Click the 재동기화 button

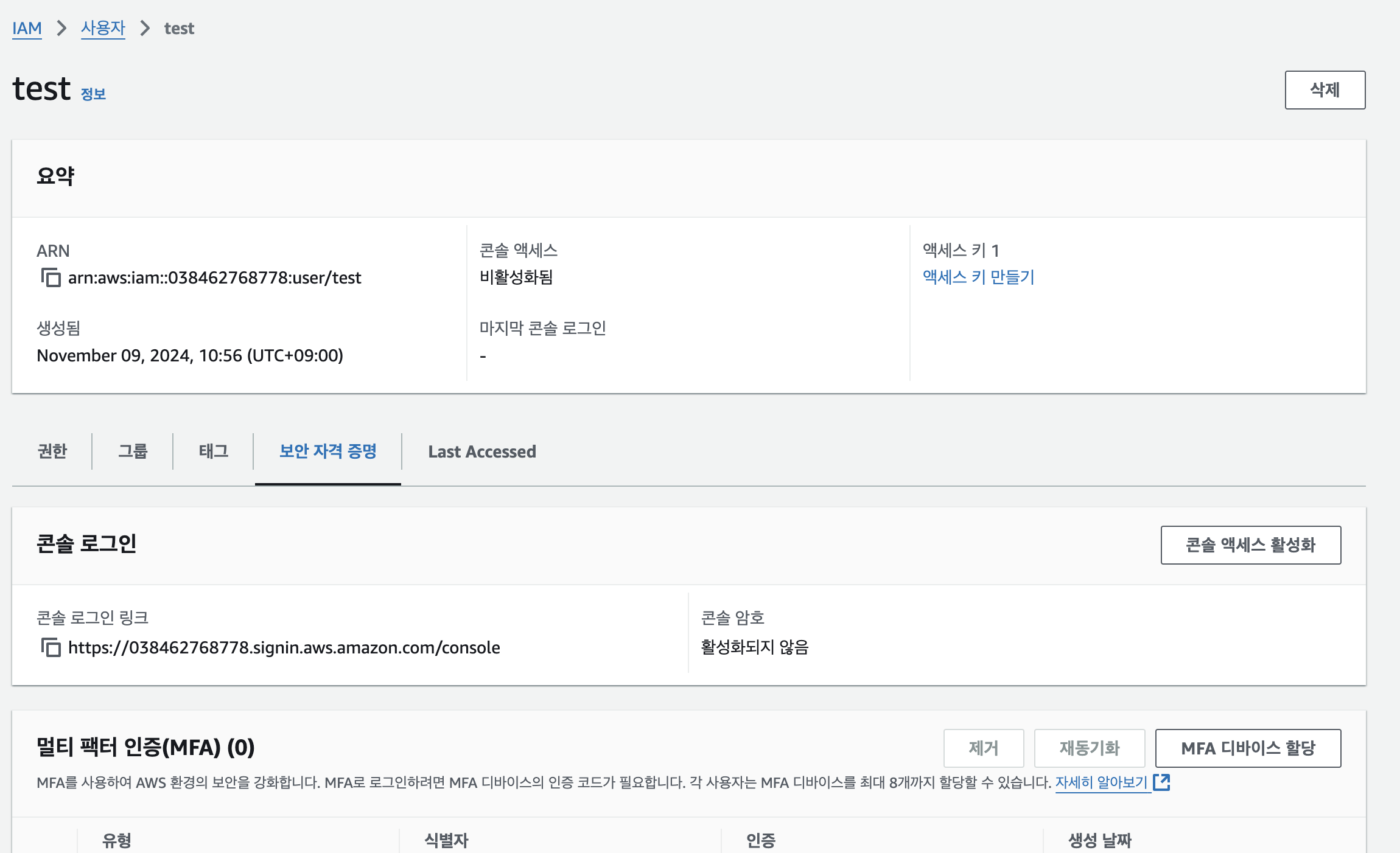click(1089, 748)
